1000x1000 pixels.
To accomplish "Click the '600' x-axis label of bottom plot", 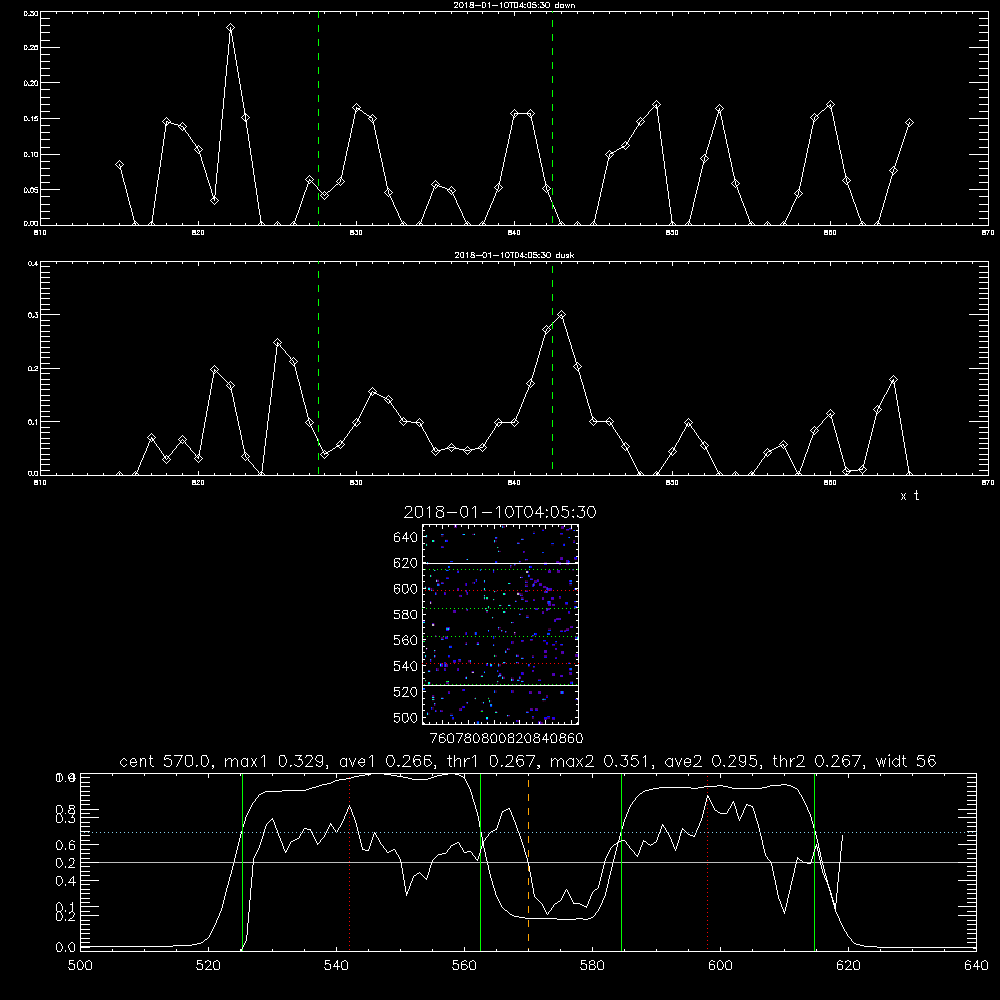I will coord(720,966).
